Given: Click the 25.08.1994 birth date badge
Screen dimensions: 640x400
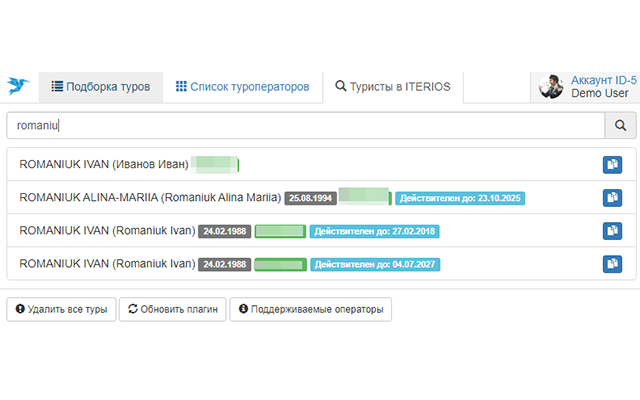Looking at the screenshot, I should pyautogui.click(x=310, y=198).
